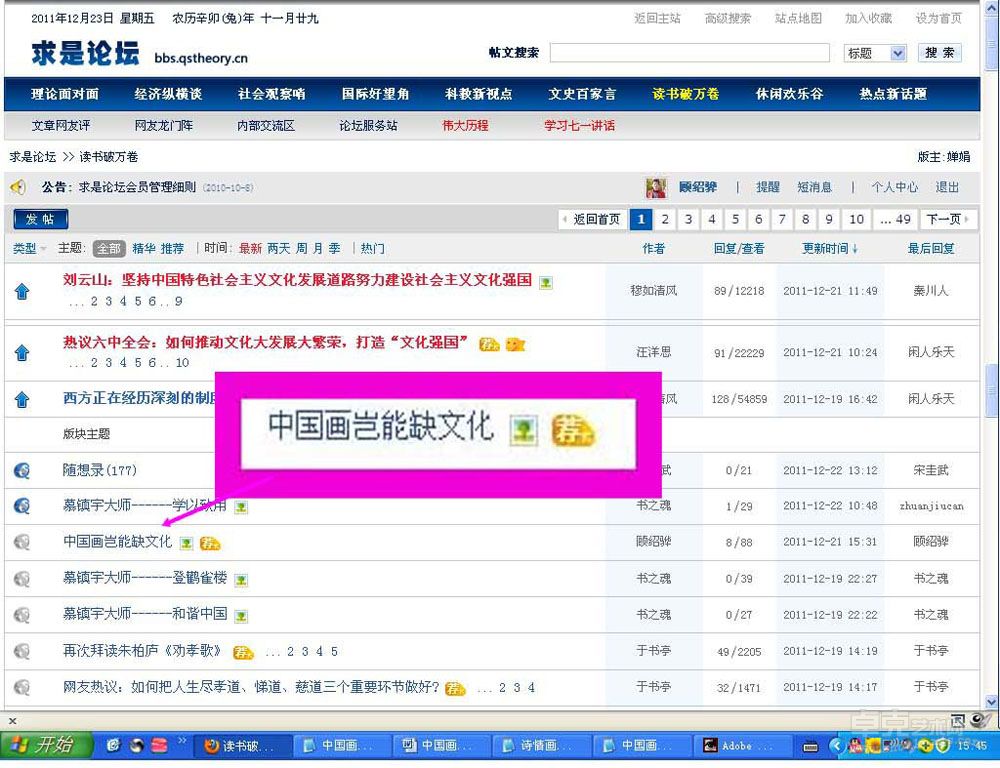The width and height of the screenshot is (1000, 768).
Task: Open 学习七一讲话 sub-navigation item
Action: [579, 126]
